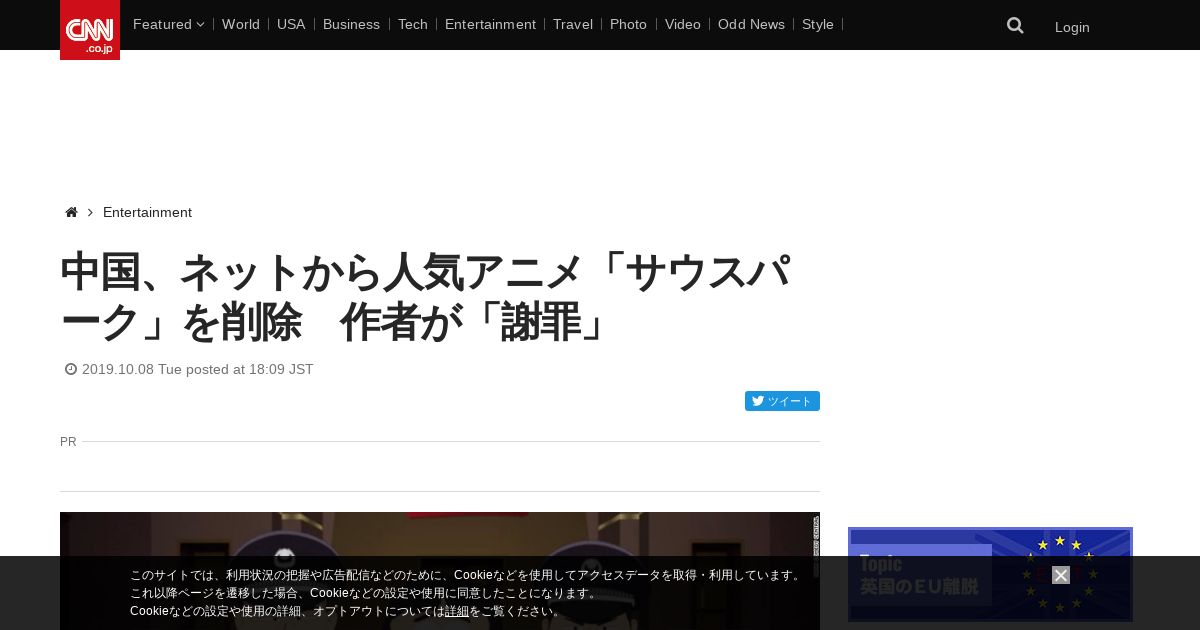
Task: Go to the Photo section
Action: click(x=628, y=24)
